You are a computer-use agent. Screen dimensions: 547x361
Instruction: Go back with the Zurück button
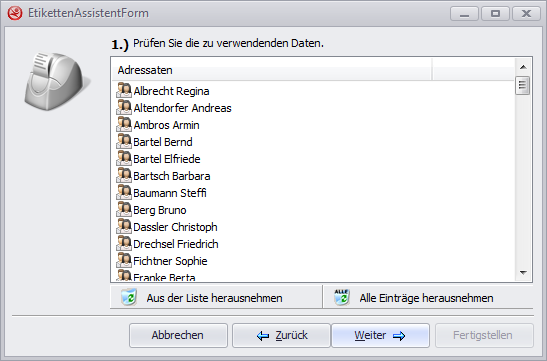pos(282,335)
